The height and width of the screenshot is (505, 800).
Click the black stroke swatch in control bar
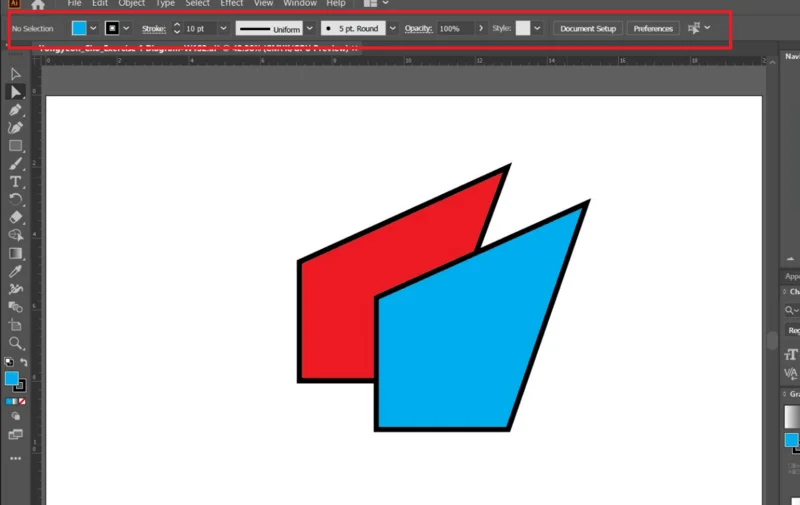112,28
